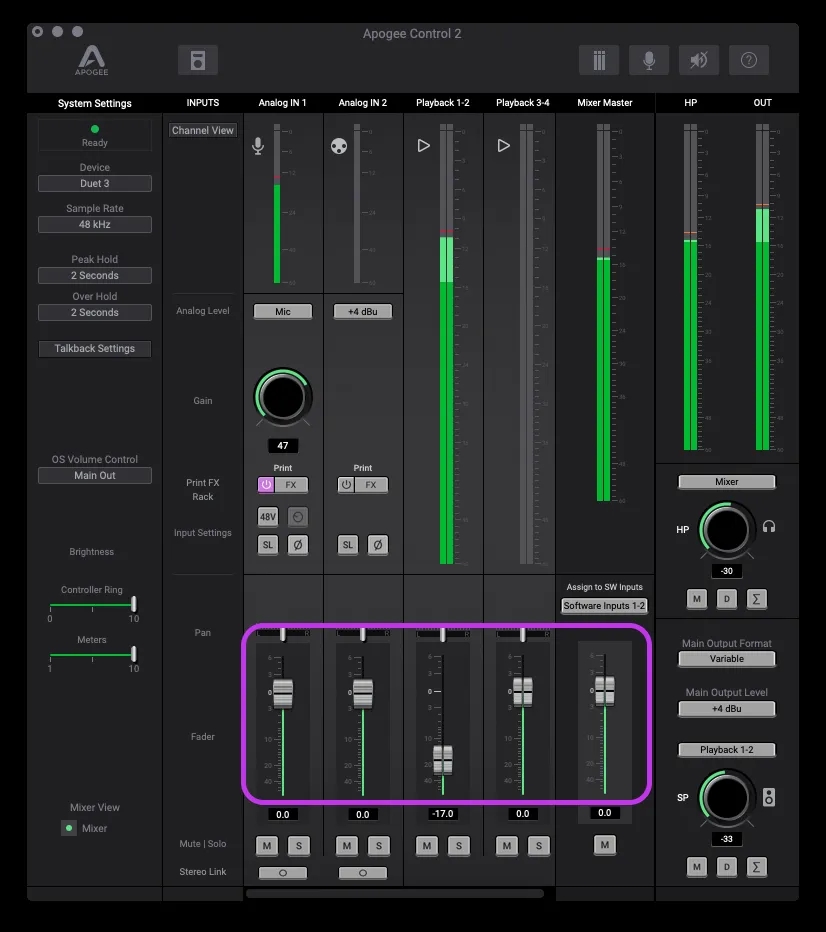
Task: Mute the Analog IN 2 channel
Action: [347, 845]
